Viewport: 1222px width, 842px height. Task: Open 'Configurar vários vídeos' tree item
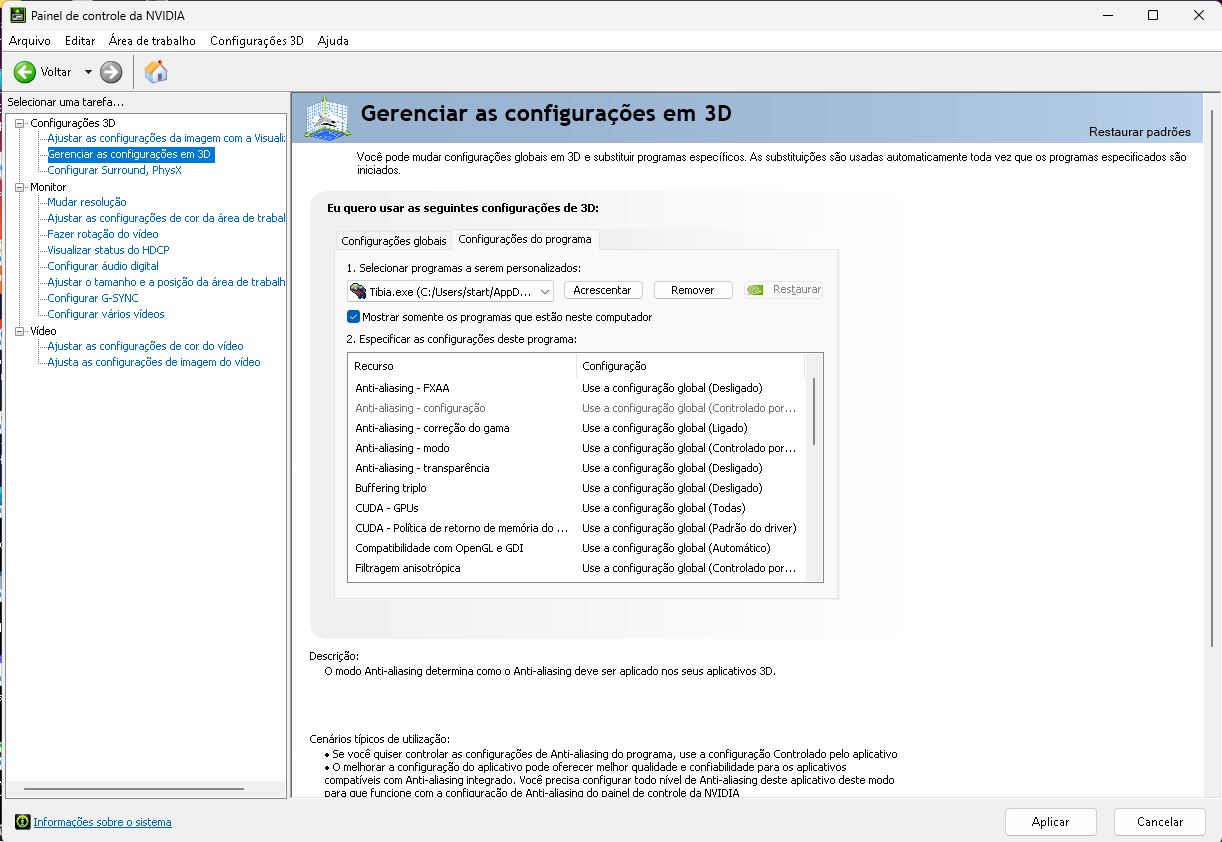pos(106,314)
